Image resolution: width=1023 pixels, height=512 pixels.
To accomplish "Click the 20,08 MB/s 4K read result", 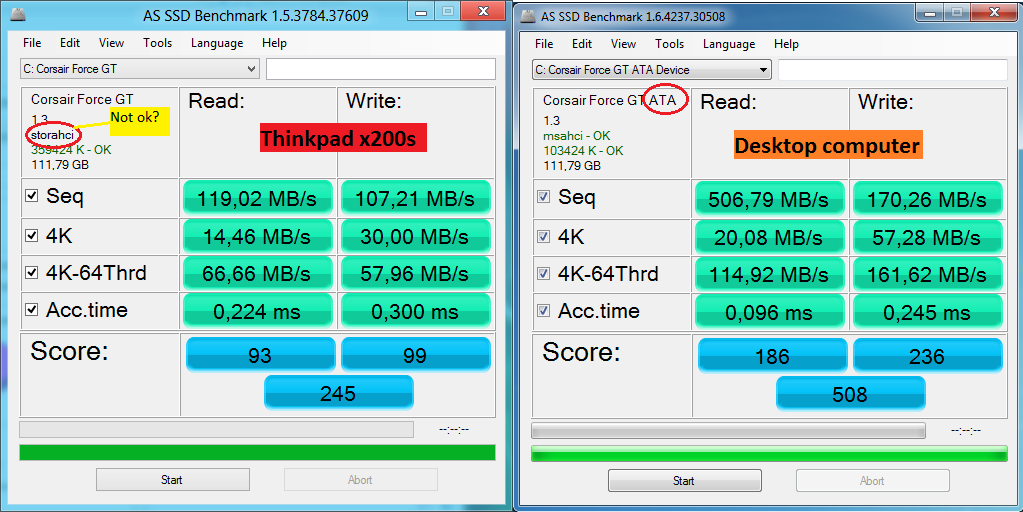I will (770, 237).
